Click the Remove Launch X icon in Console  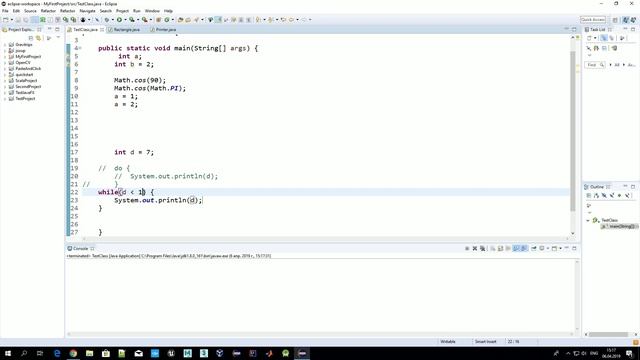pos(475,248)
